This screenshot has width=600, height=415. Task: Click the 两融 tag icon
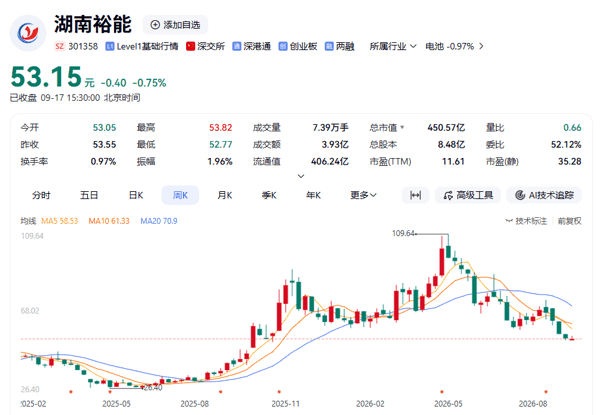click(x=329, y=46)
